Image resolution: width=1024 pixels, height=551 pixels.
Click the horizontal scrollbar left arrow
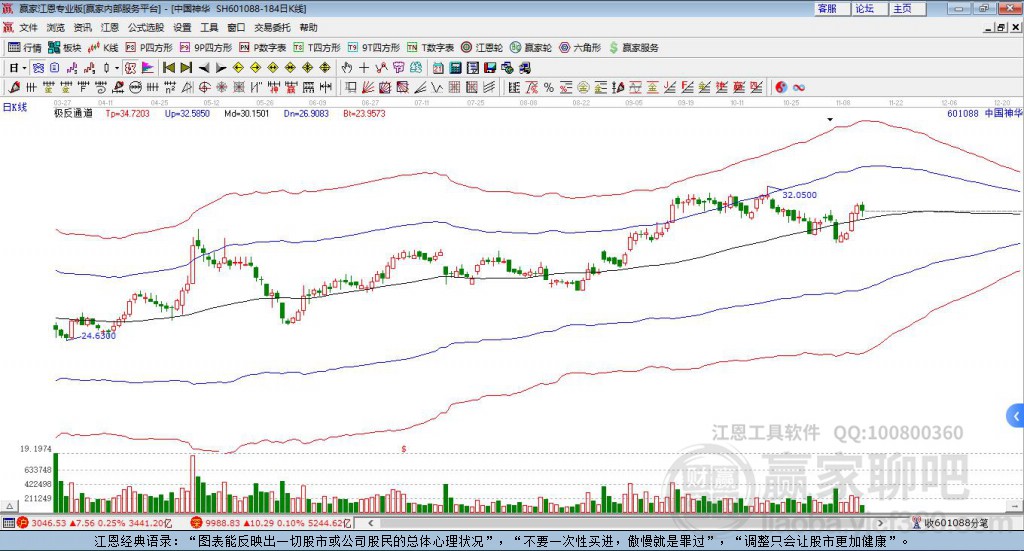point(370,523)
